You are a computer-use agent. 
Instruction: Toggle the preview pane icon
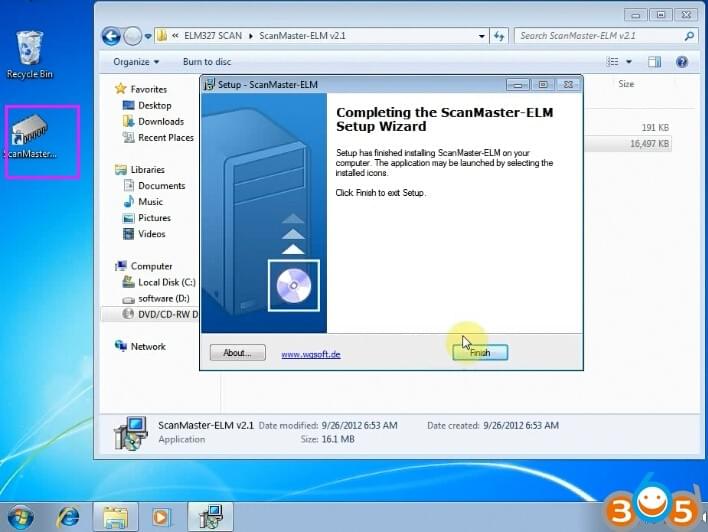point(654,62)
